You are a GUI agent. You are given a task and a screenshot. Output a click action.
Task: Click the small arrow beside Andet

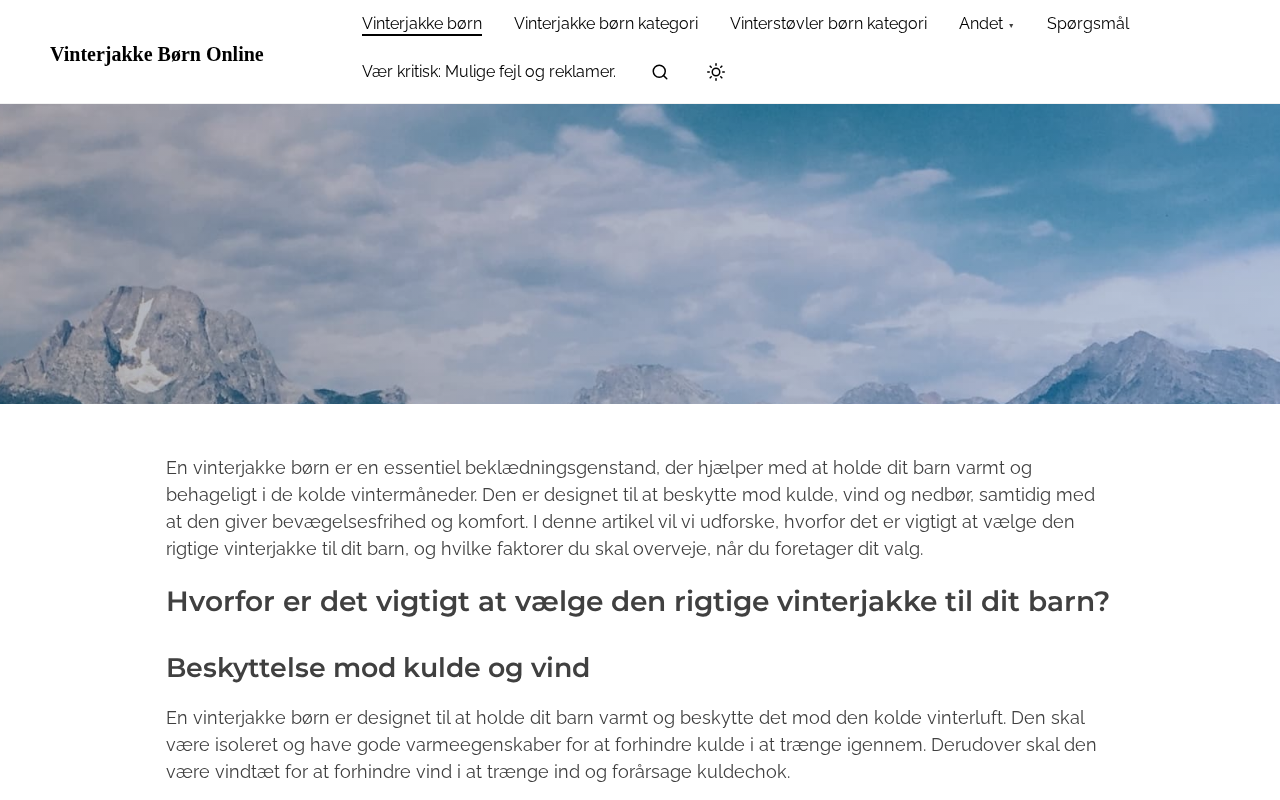[1011, 26]
